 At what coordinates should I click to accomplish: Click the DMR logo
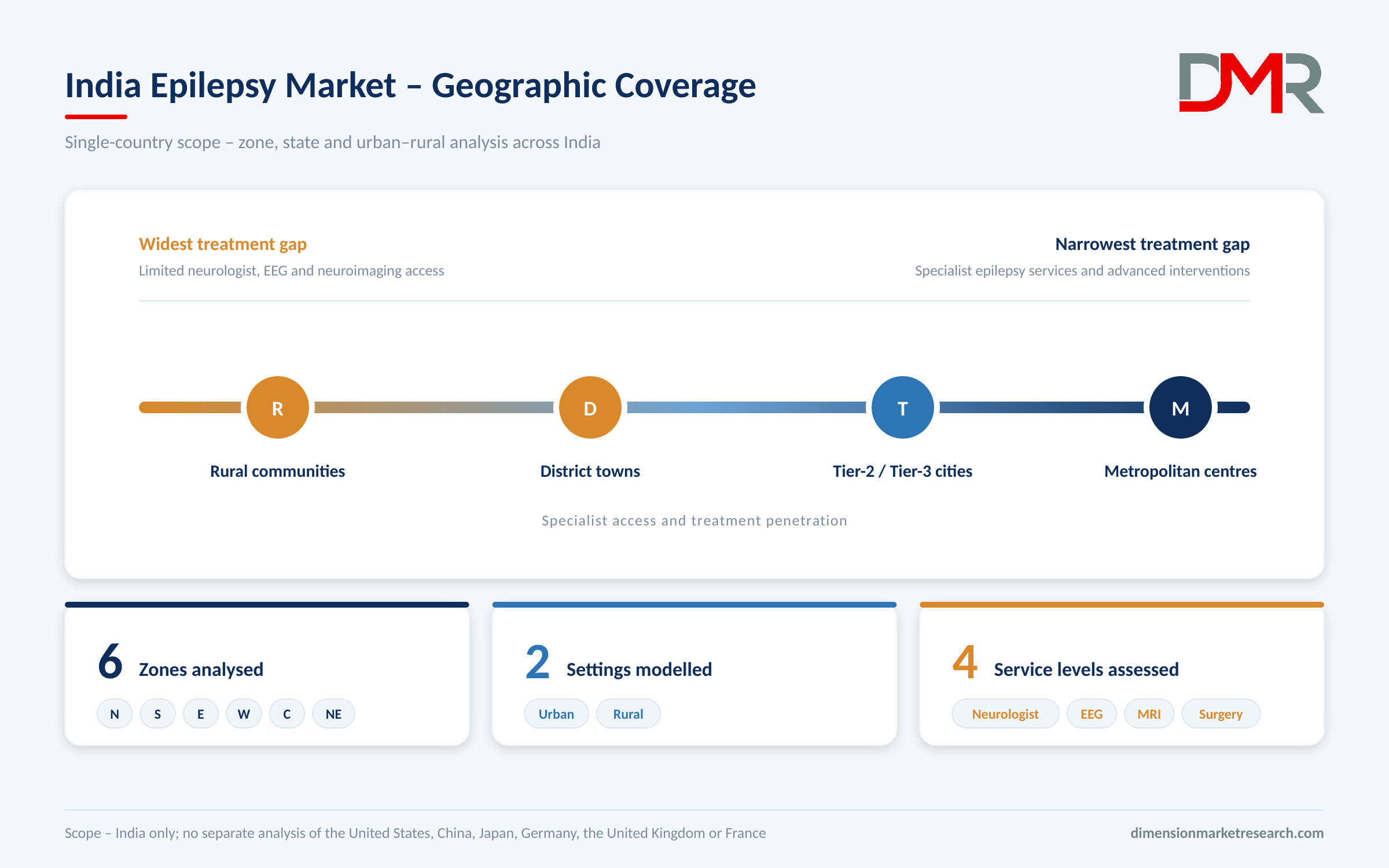(1251, 83)
